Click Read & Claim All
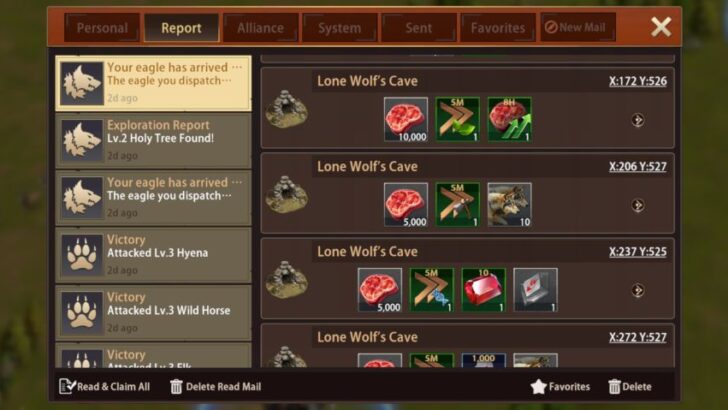728x410 pixels. (x=105, y=386)
